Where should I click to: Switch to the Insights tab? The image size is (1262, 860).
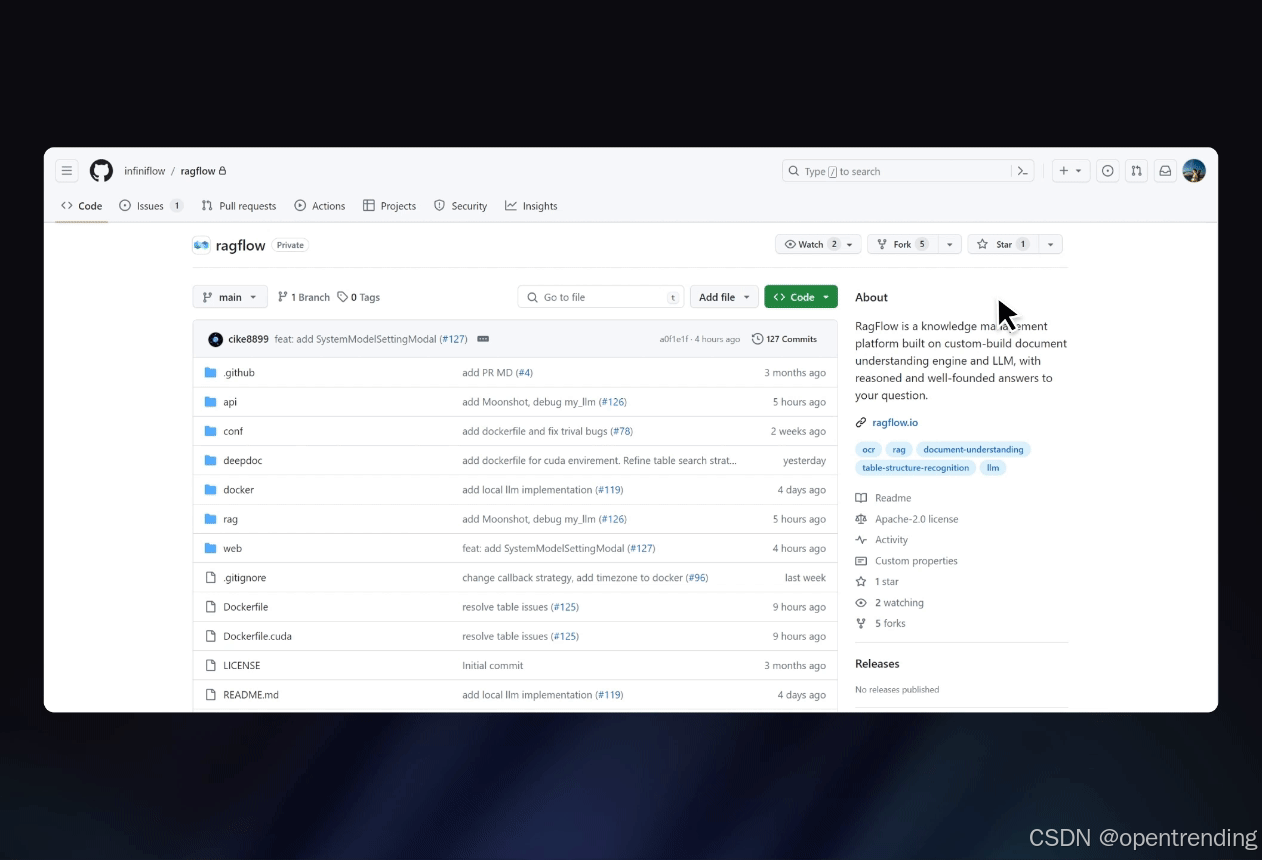pos(532,206)
